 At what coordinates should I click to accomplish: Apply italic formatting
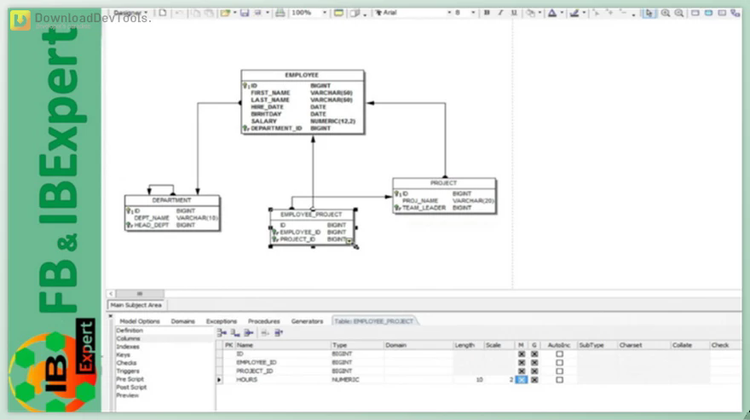point(500,13)
